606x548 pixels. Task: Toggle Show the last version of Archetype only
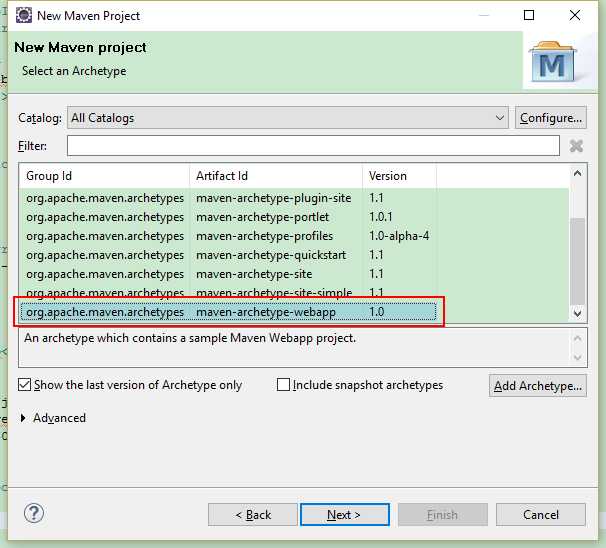point(130,385)
